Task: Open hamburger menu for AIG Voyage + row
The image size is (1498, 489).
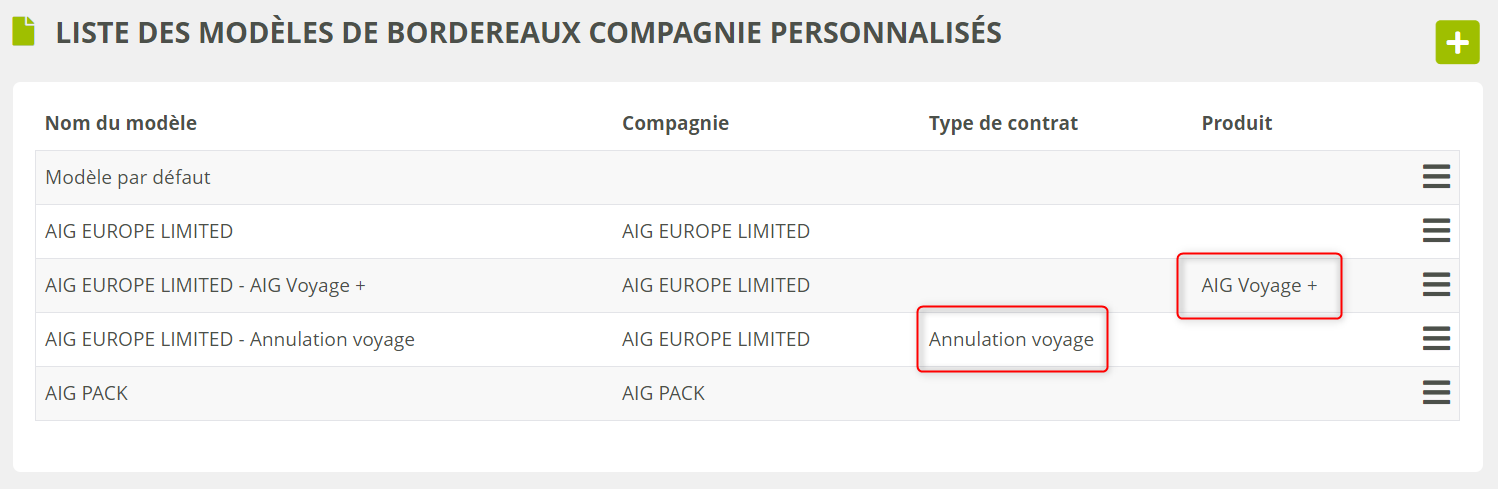Action: (x=1436, y=285)
